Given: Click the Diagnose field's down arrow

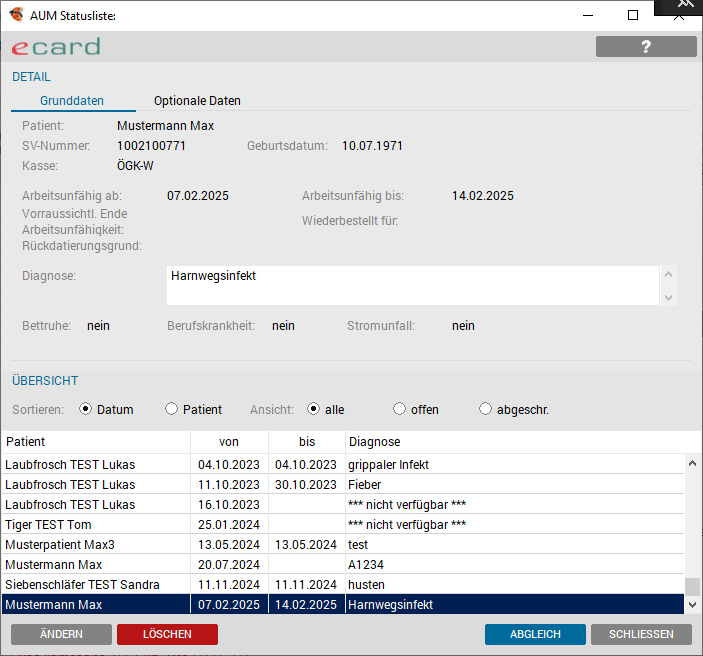Looking at the screenshot, I should [x=668, y=298].
